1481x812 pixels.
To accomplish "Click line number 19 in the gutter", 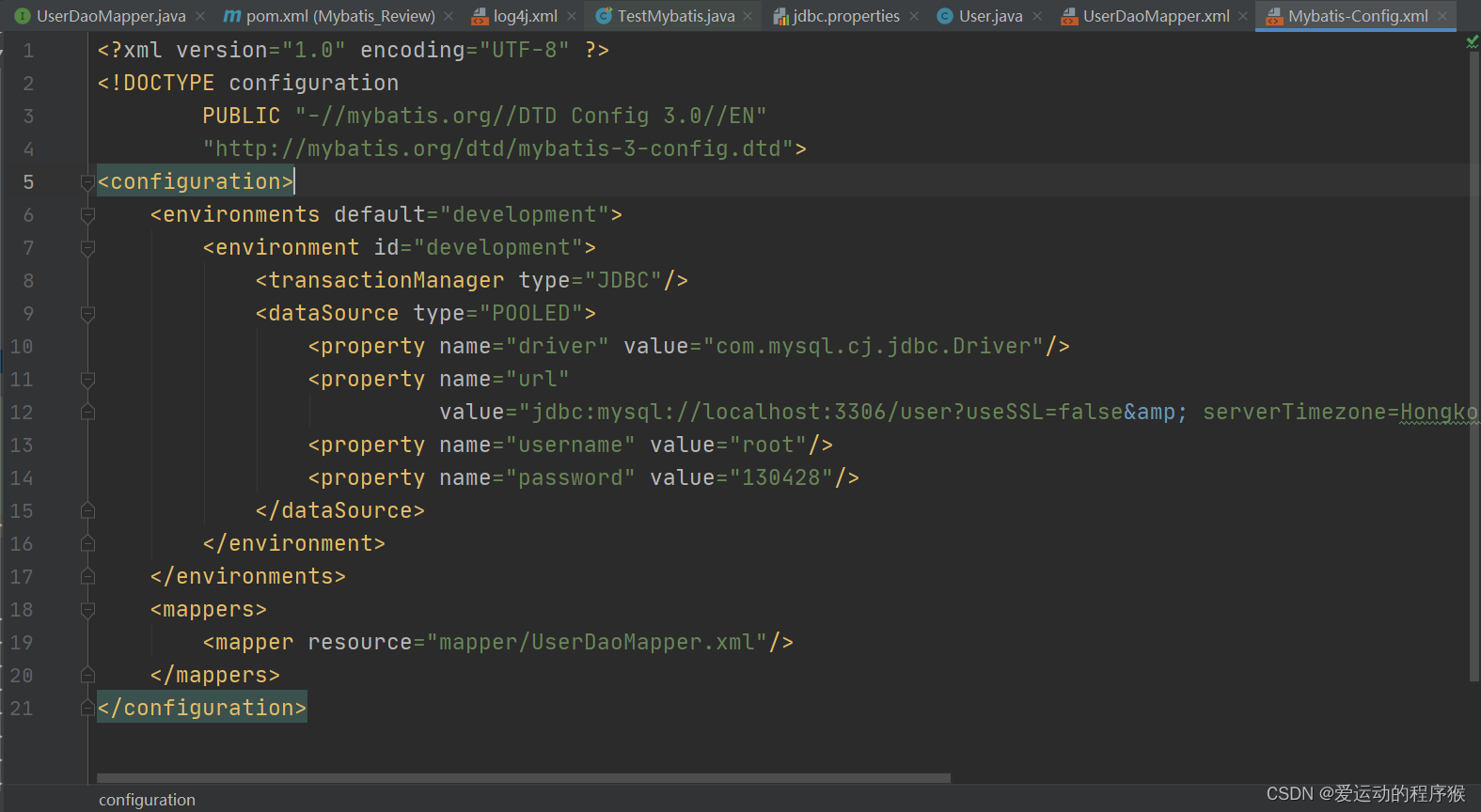I will [22, 643].
